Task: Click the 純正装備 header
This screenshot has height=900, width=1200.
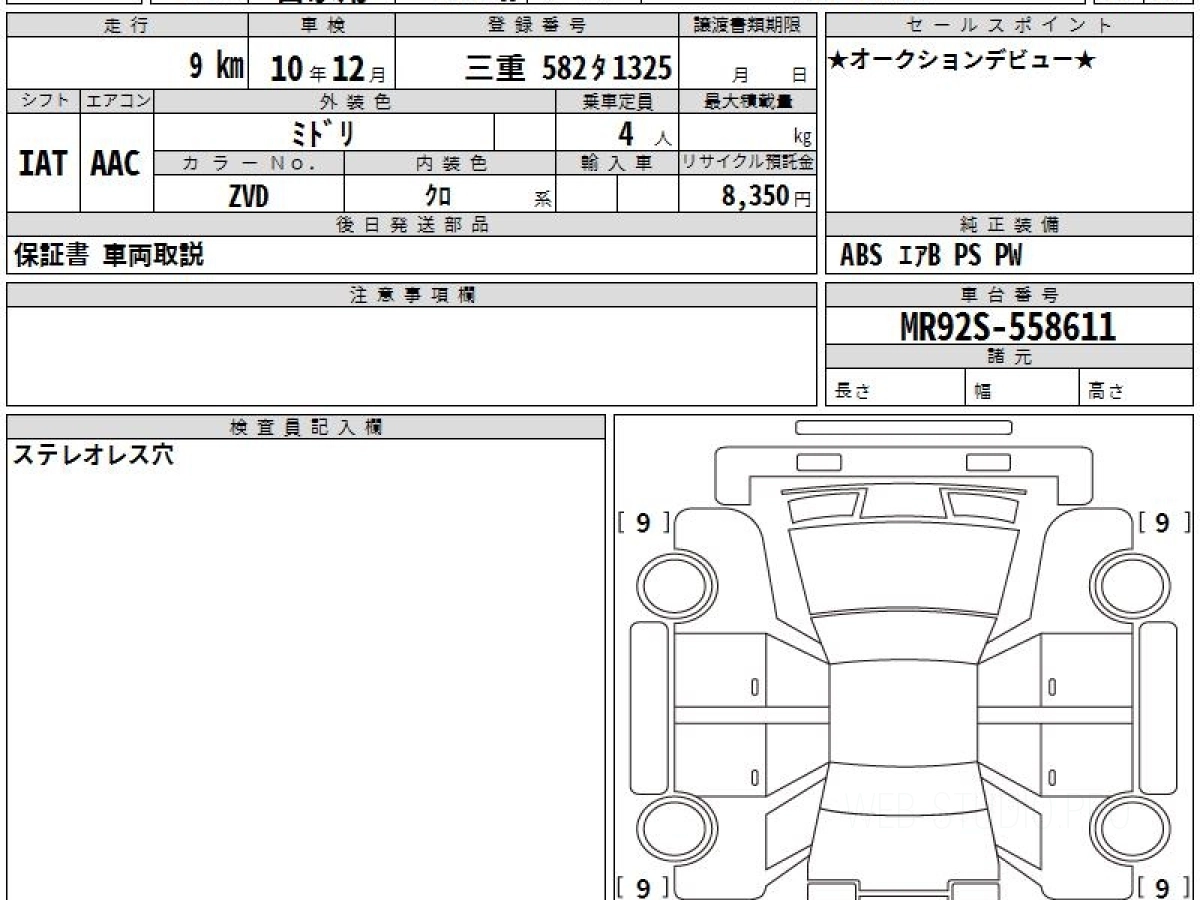Action: point(1009,225)
